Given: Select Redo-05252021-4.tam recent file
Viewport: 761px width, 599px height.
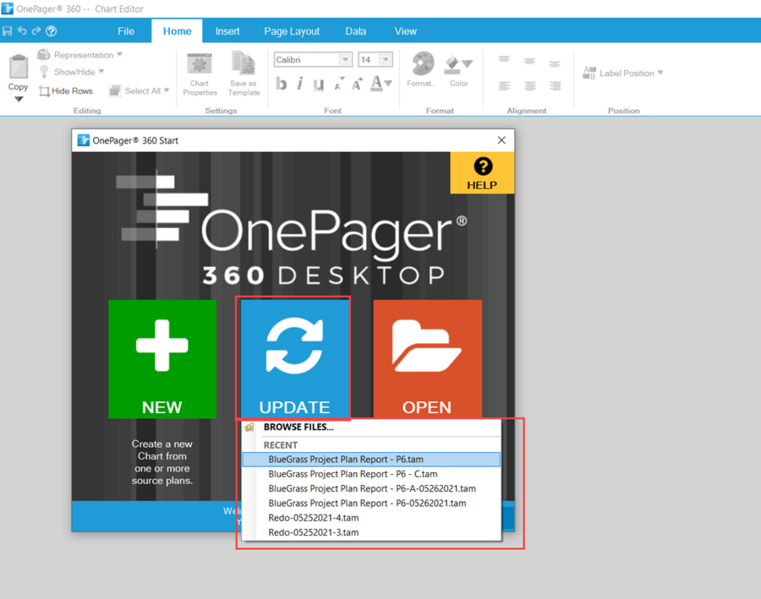Looking at the screenshot, I should pyautogui.click(x=371, y=517).
